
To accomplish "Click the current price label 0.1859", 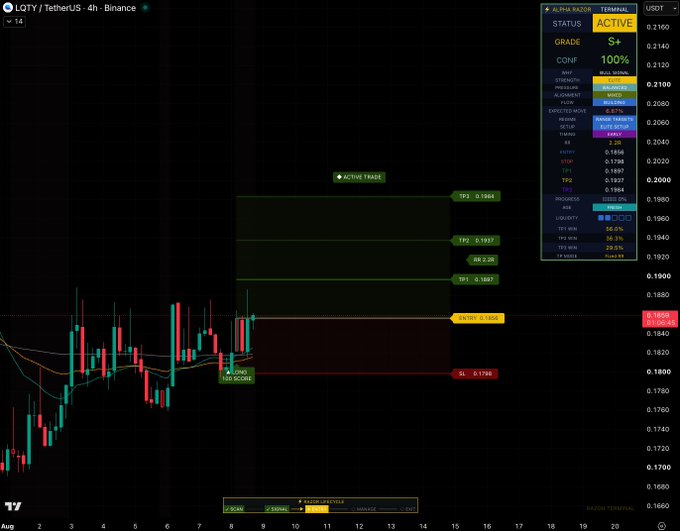I will click(x=659, y=319).
